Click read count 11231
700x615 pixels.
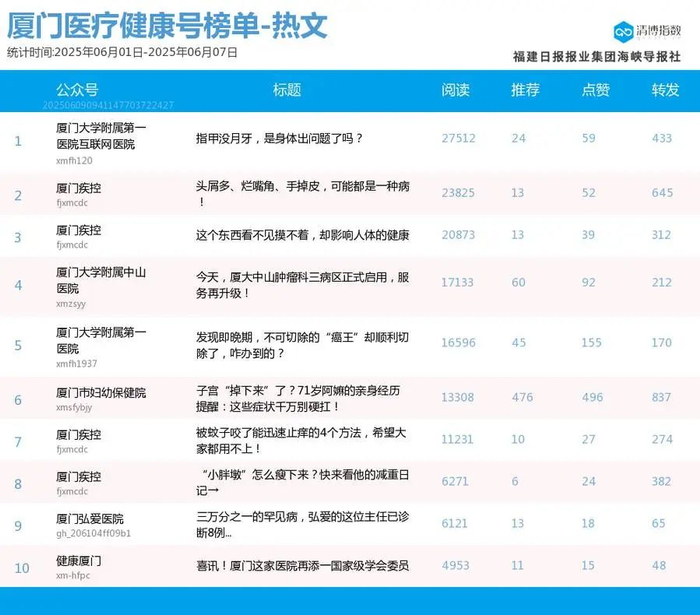(x=457, y=439)
